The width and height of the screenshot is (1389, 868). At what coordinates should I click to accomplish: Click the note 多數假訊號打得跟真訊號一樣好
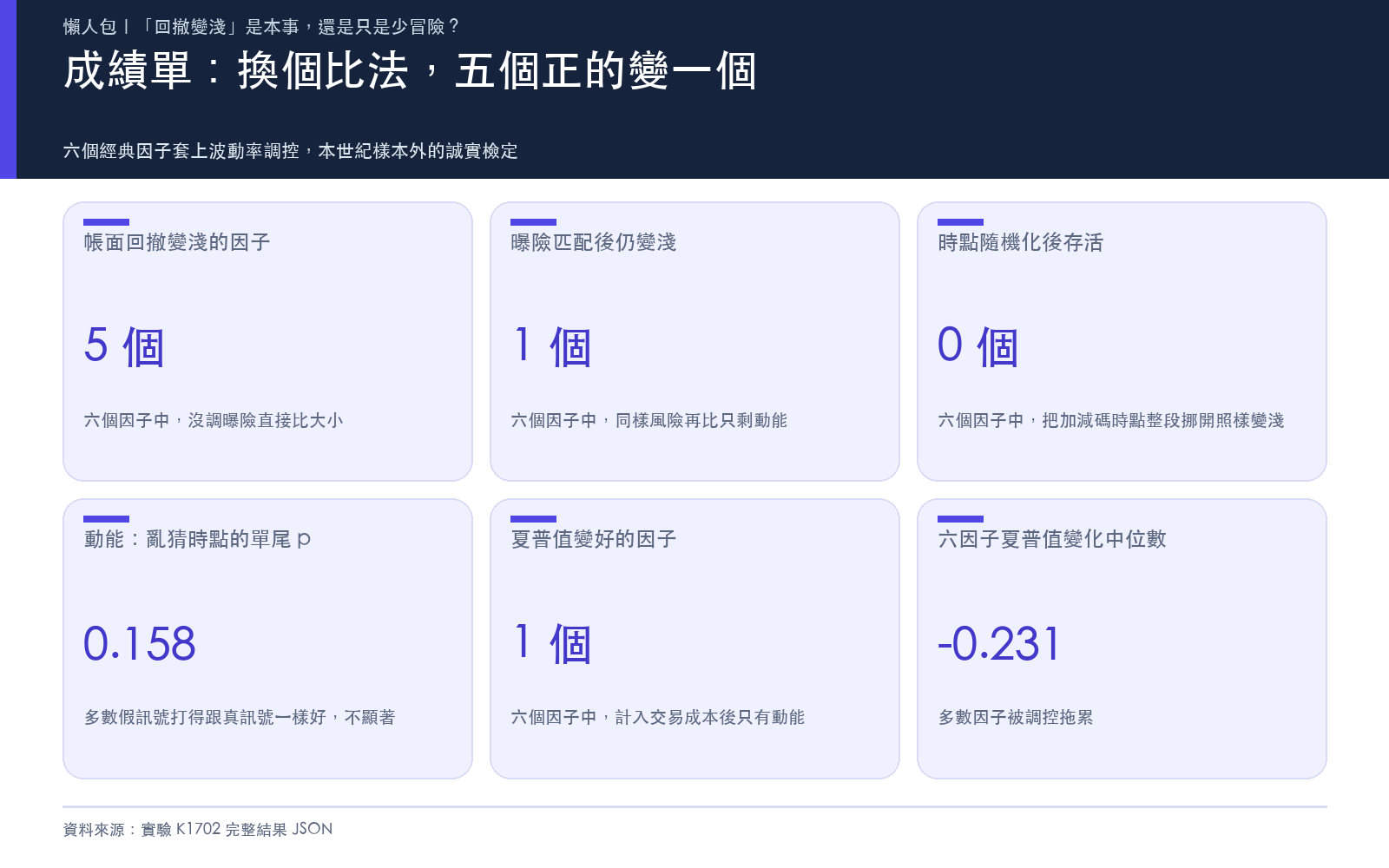(x=206, y=717)
